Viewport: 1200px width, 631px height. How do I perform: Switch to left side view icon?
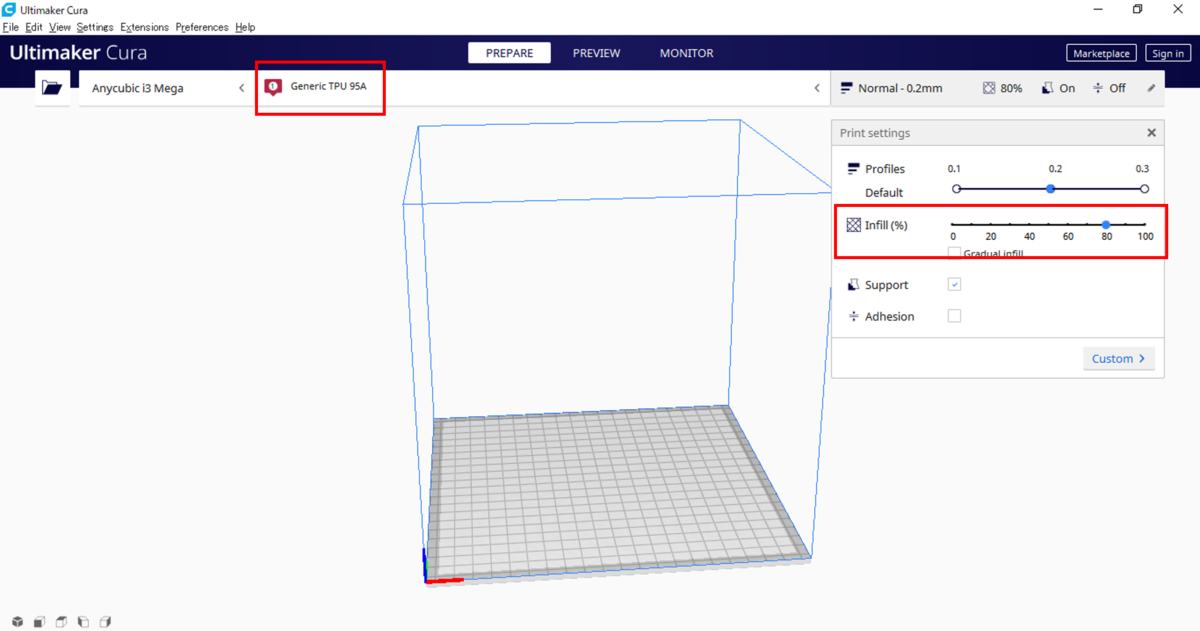(x=83, y=622)
